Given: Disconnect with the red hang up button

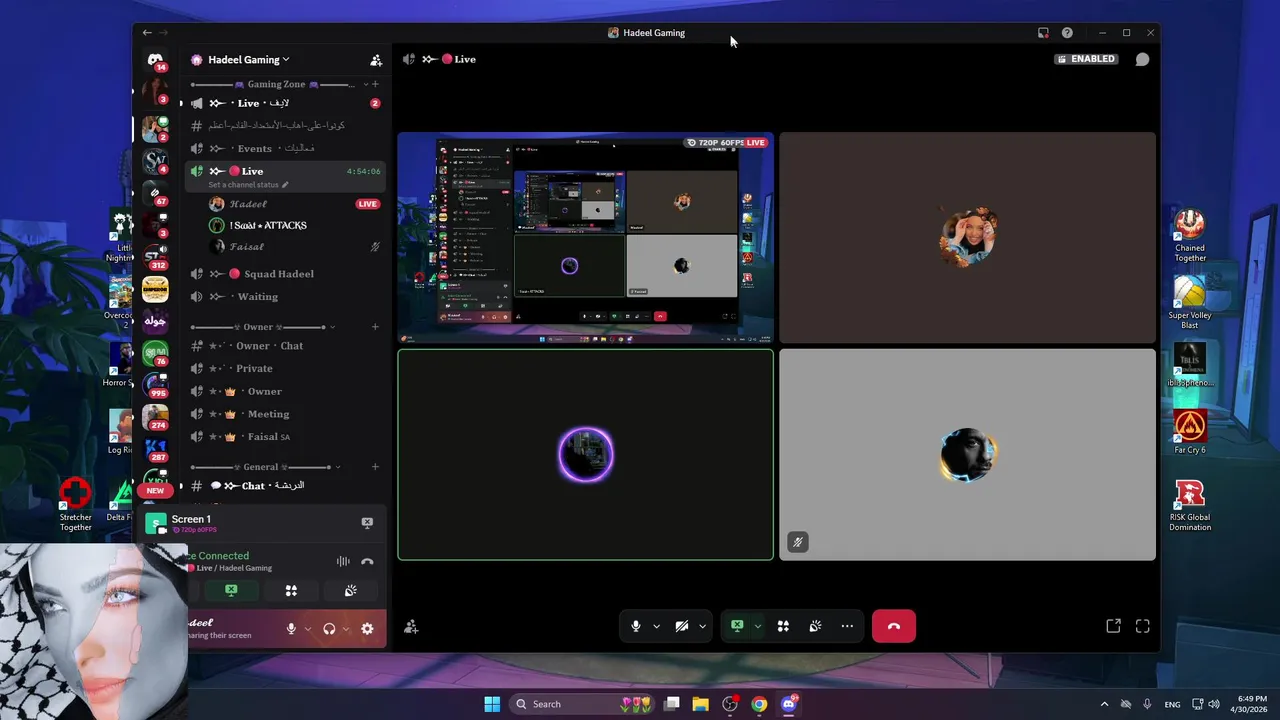Looking at the screenshot, I should [x=894, y=626].
